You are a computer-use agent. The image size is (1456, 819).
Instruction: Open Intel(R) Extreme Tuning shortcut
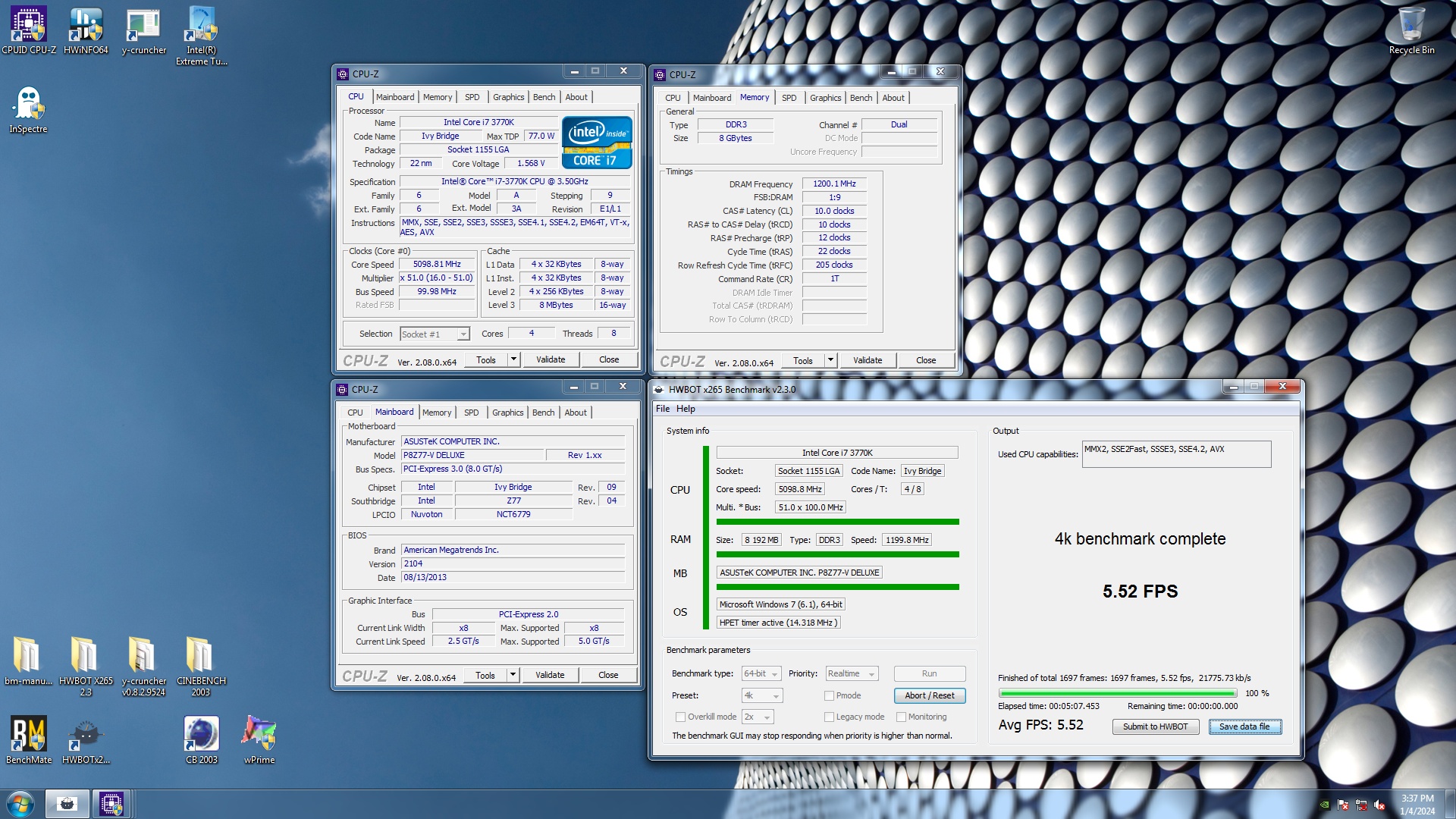point(202,36)
